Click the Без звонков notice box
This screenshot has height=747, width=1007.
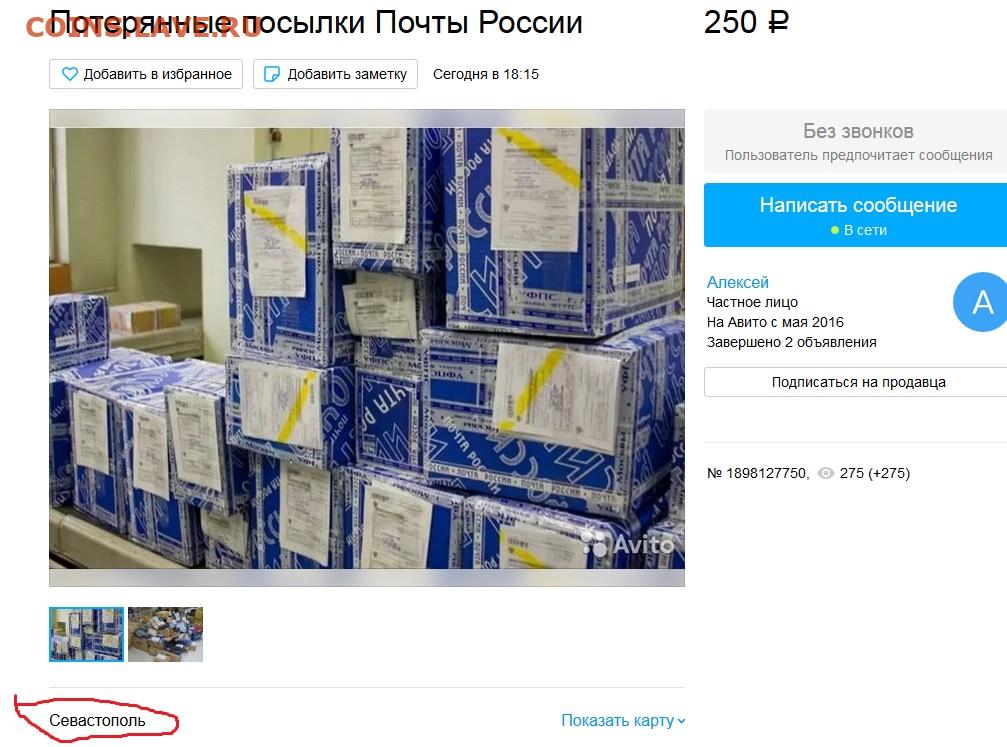(x=855, y=141)
